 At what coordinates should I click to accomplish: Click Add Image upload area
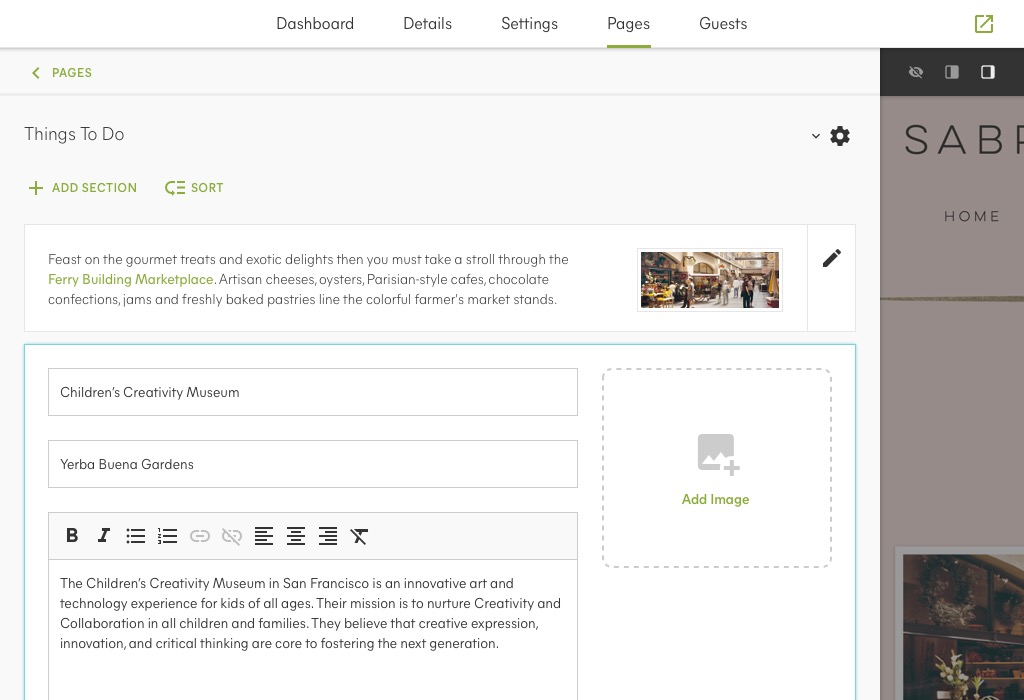point(716,468)
